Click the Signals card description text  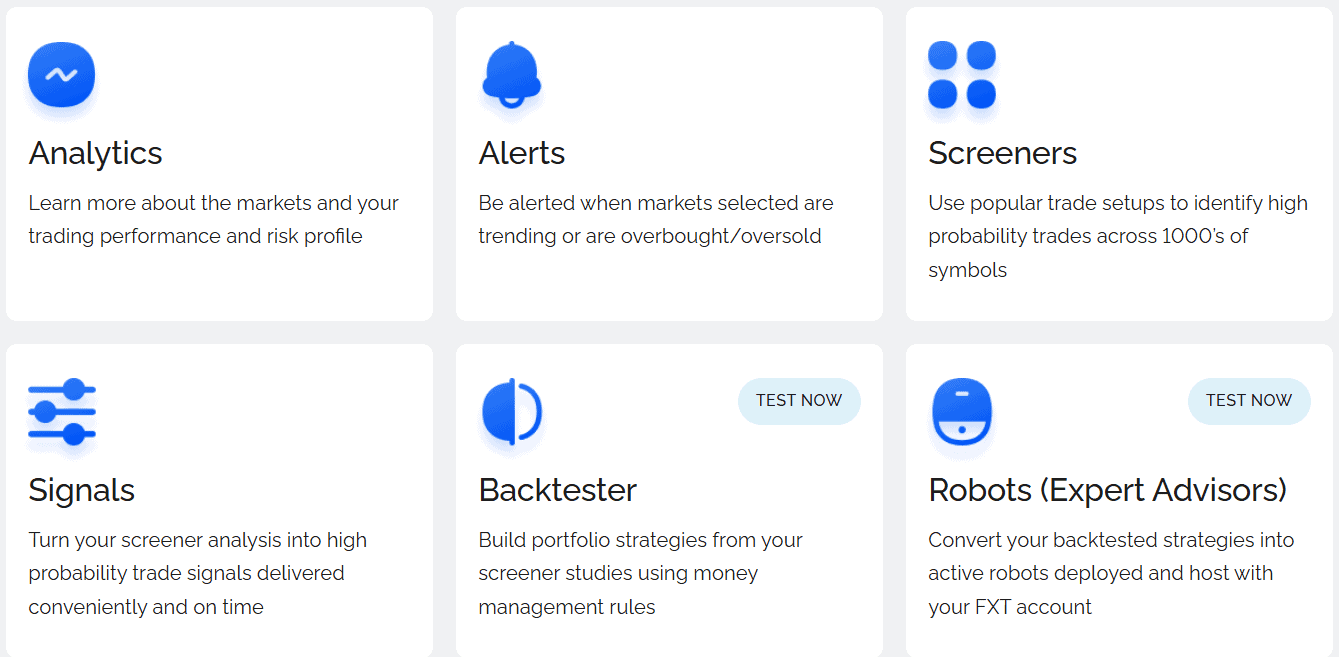pyautogui.click(x=198, y=573)
